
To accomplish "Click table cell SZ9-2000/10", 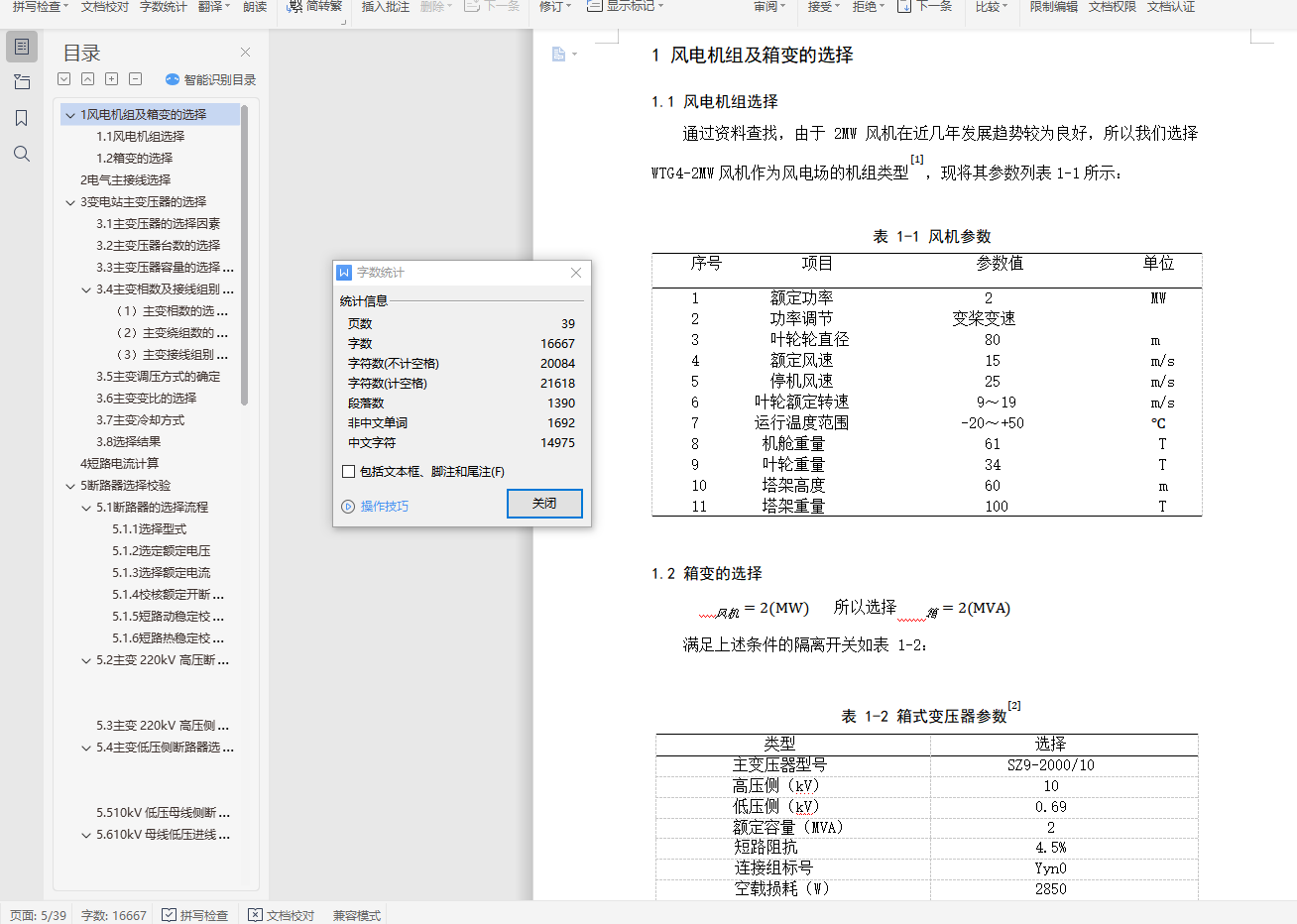I will point(1051,765).
